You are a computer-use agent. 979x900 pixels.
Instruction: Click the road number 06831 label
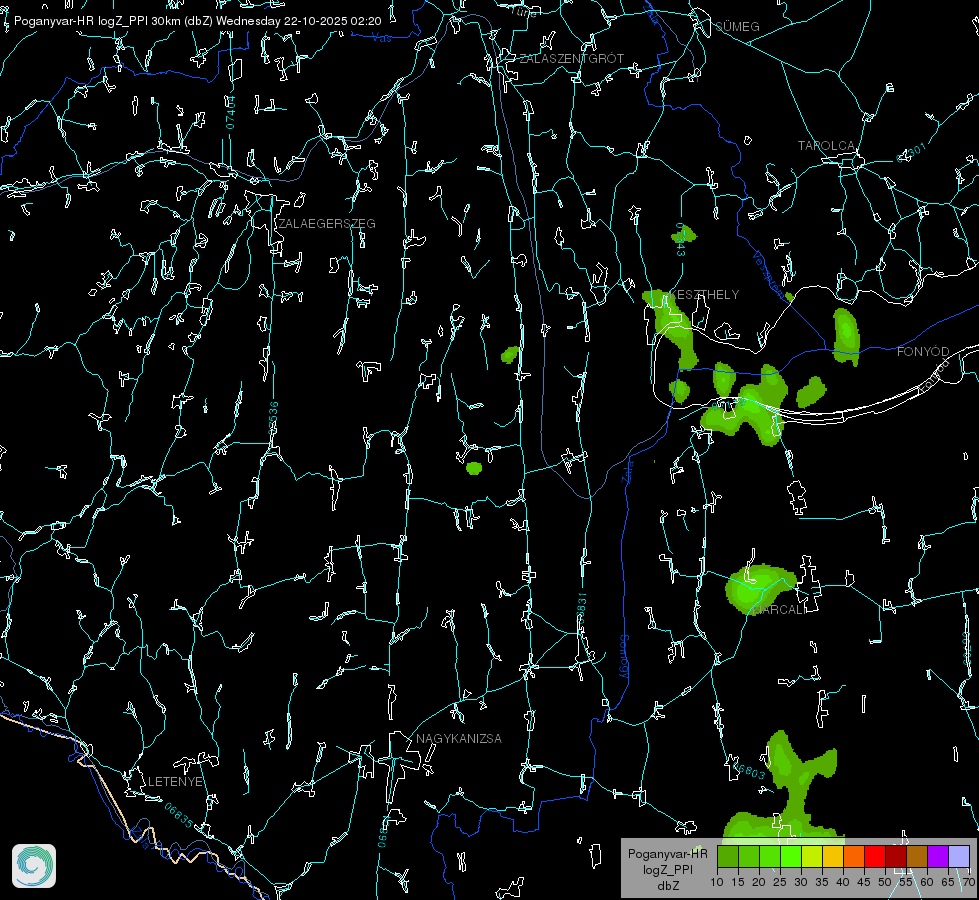pos(581,610)
